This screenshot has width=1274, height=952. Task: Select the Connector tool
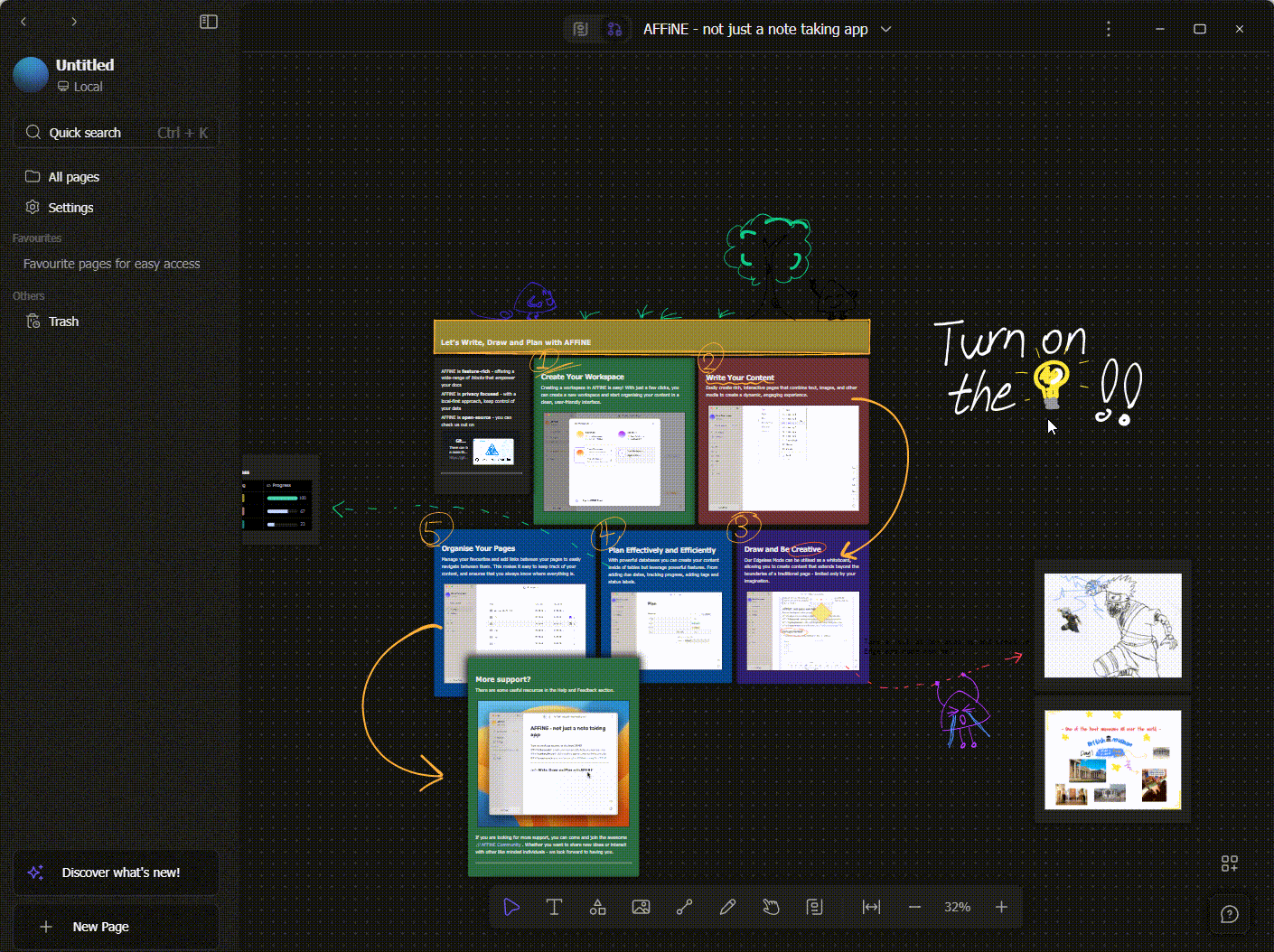point(684,907)
